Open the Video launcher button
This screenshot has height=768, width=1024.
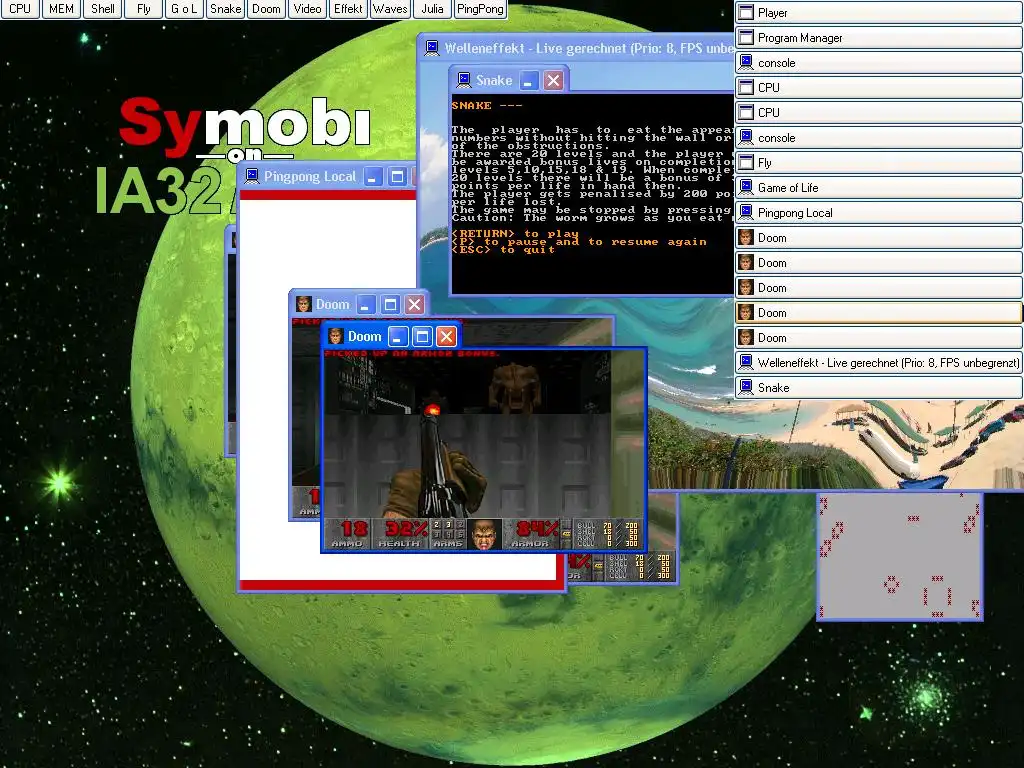pyautogui.click(x=308, y=9)
